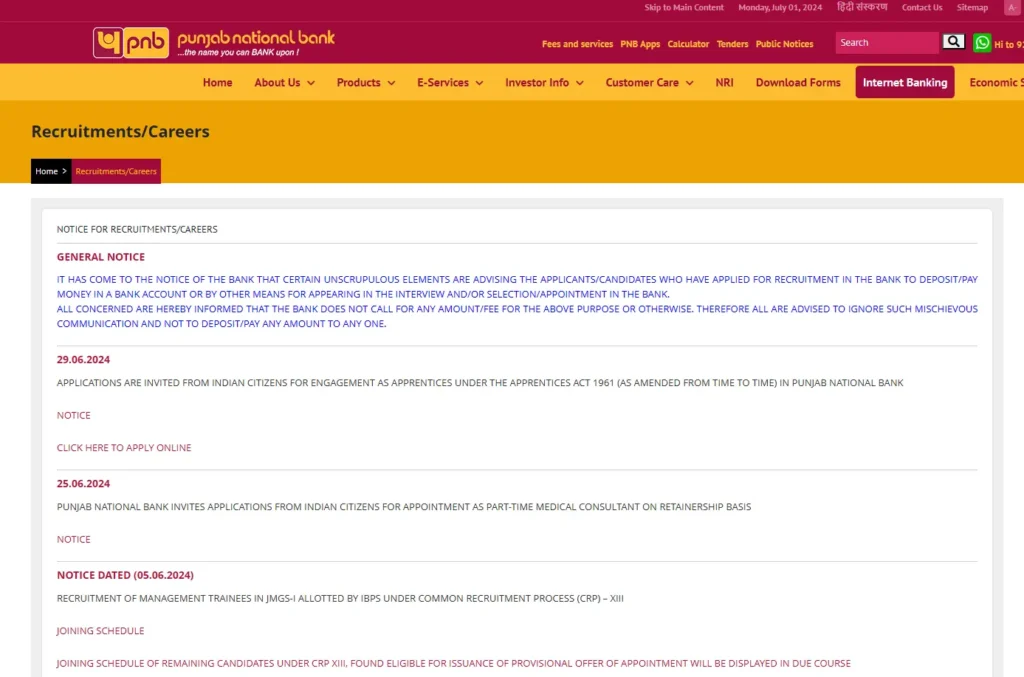Click the NOTICE DATED (05.06.2024) heading

125,575
